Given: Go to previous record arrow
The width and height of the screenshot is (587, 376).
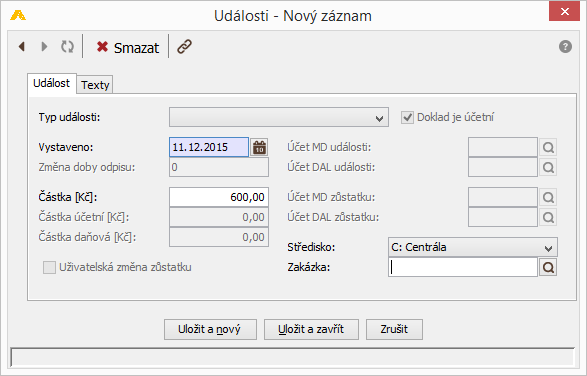Looking at the screenshot, I should 22,47.
